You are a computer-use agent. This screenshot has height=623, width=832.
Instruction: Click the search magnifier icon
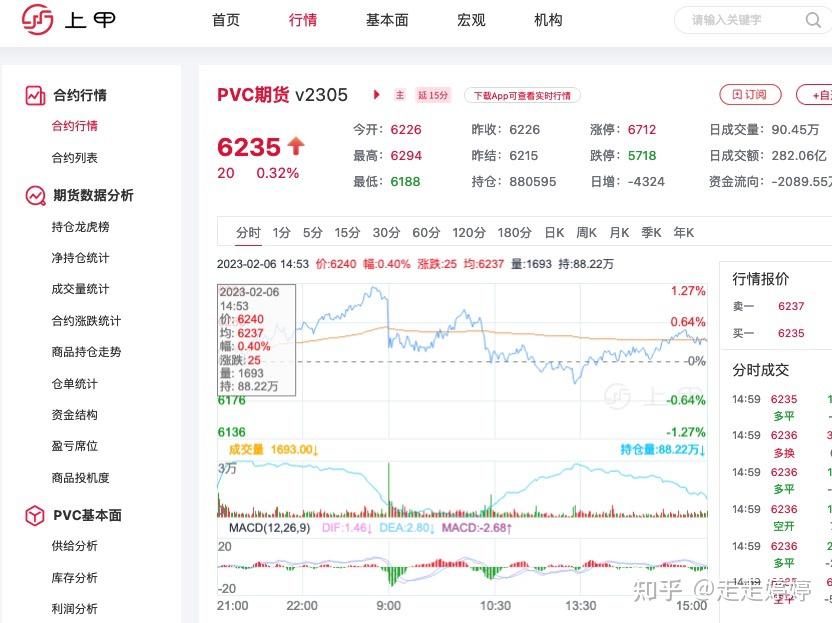click(x=813, y=20)
